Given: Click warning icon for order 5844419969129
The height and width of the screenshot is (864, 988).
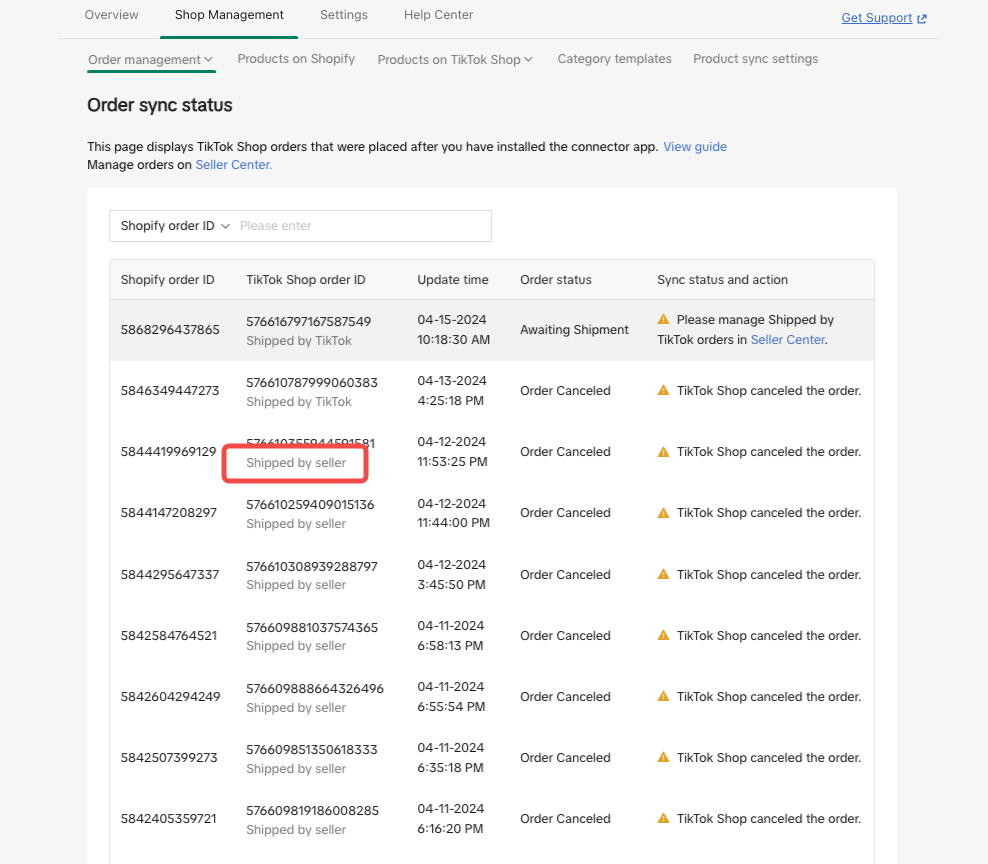Looking at the screenshot, I should (x=663, y=451).
